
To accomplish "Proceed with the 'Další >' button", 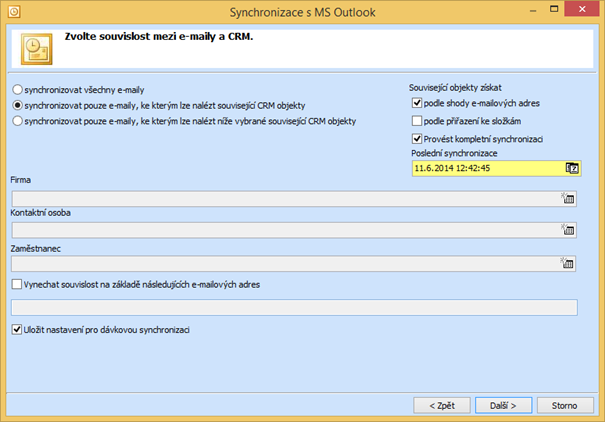I will 504,405.
